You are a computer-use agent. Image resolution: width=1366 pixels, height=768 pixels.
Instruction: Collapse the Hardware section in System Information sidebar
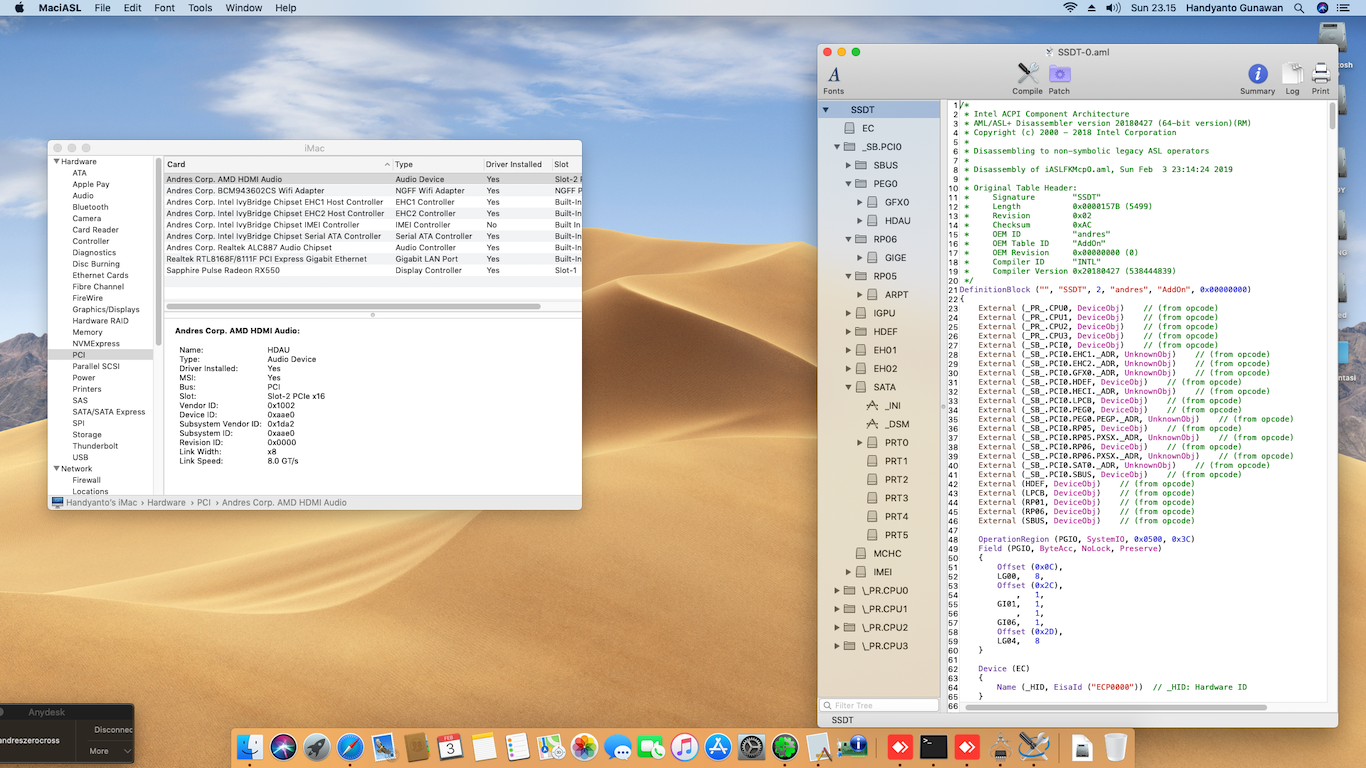click(56, 162)
